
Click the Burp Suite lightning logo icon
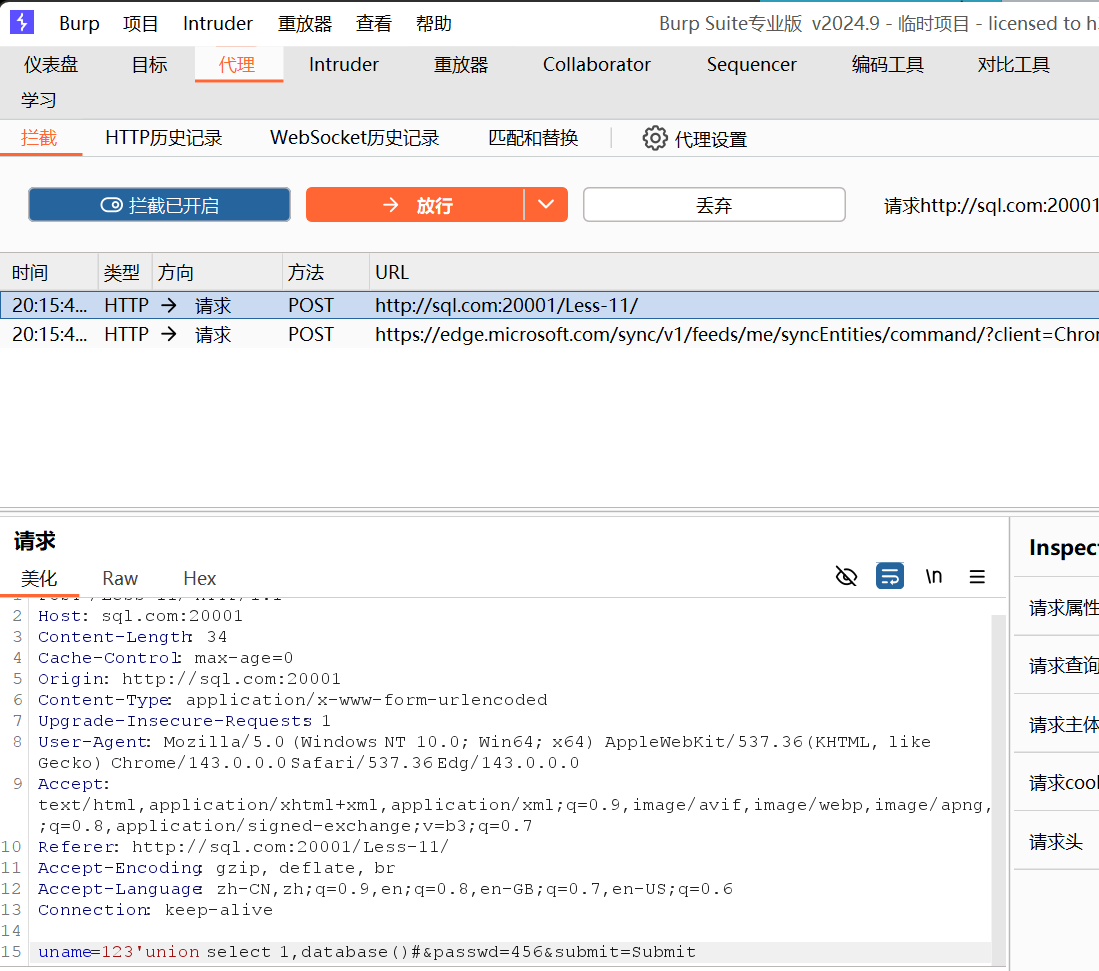point(22,22)
